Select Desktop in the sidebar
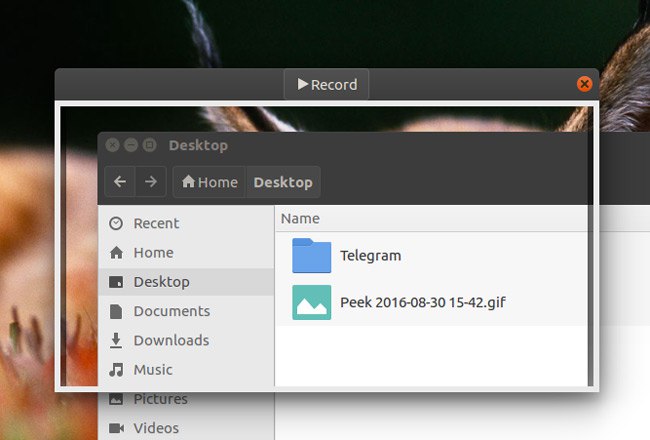This screenshot has width=650, height=440. tap(186, 282)
